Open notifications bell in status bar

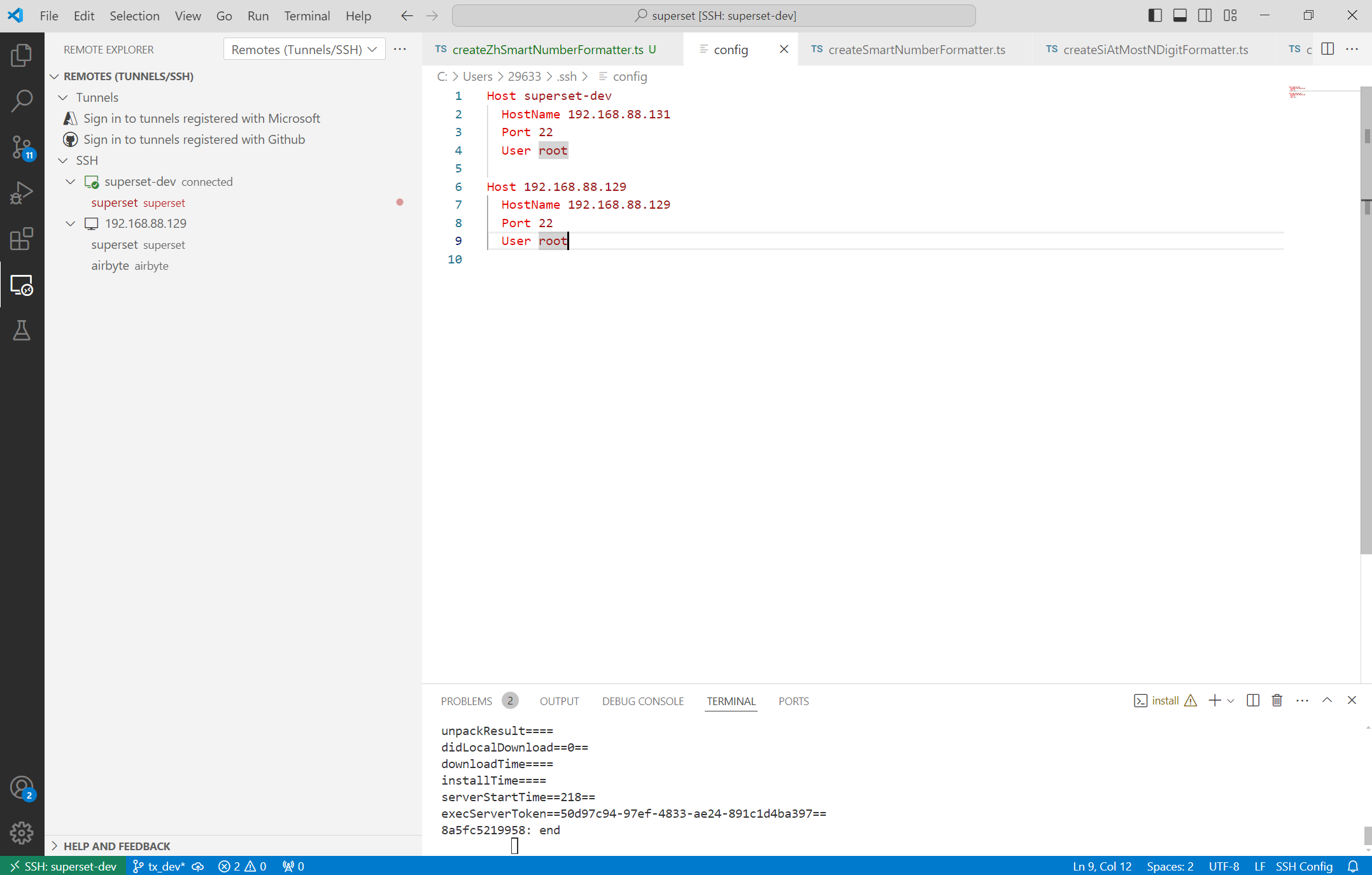1353,866
